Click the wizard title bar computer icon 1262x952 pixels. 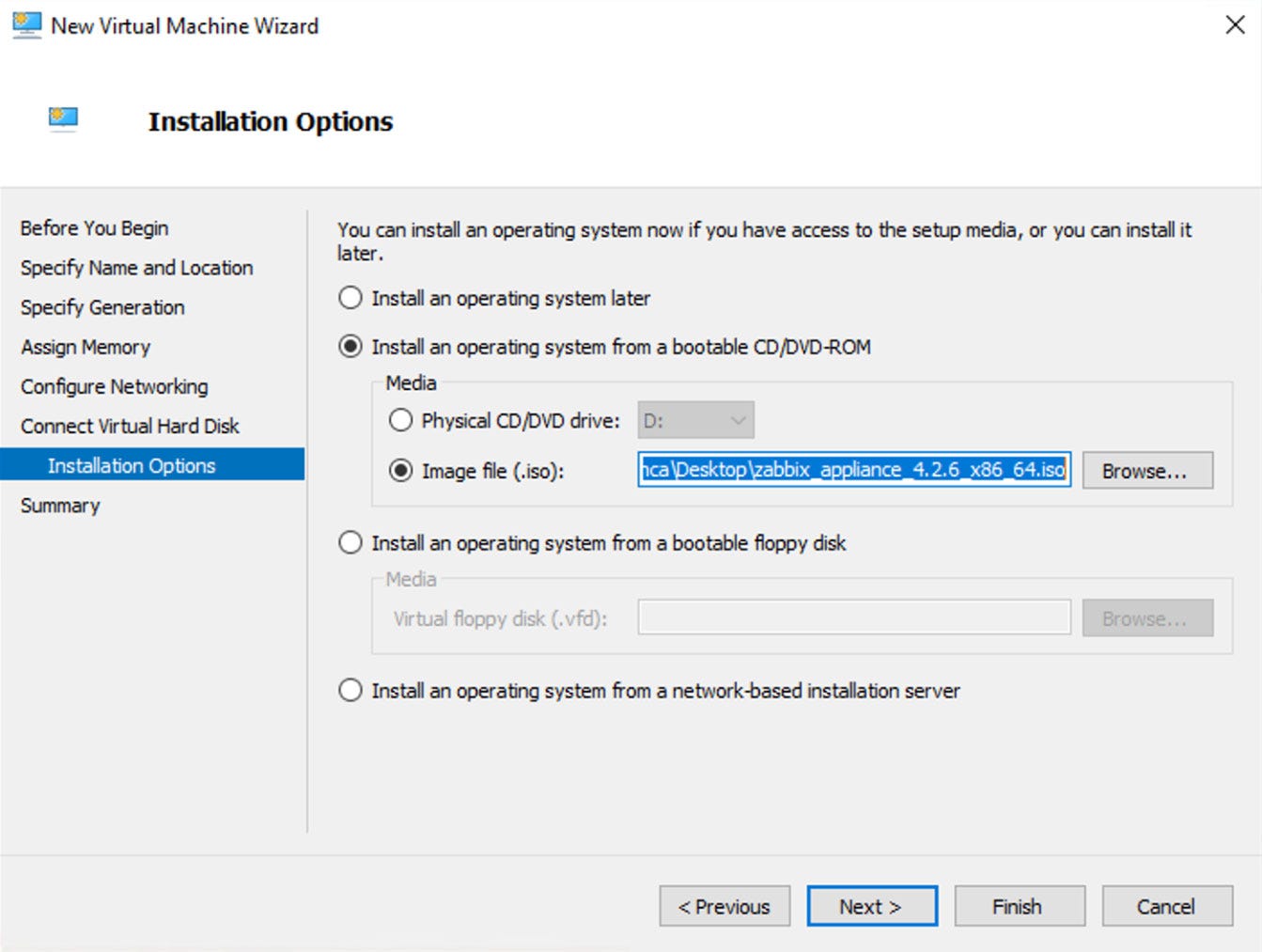[26, 25]
